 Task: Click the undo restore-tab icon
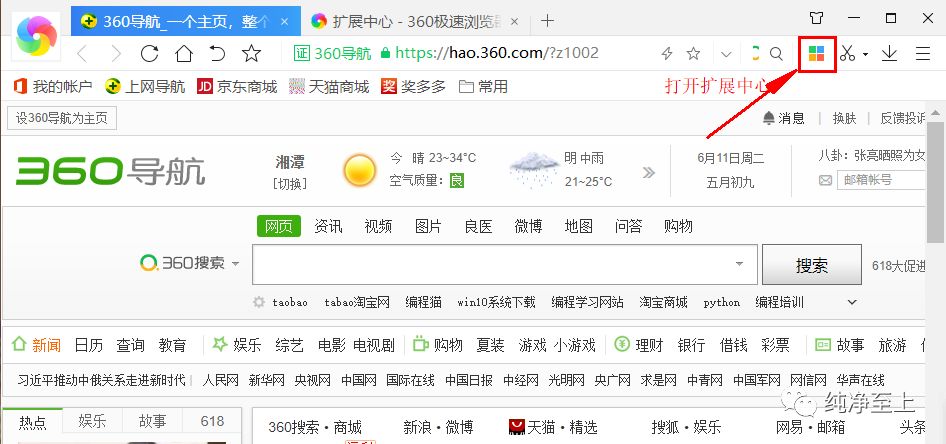pyautogui.click(x=217, y=53)
